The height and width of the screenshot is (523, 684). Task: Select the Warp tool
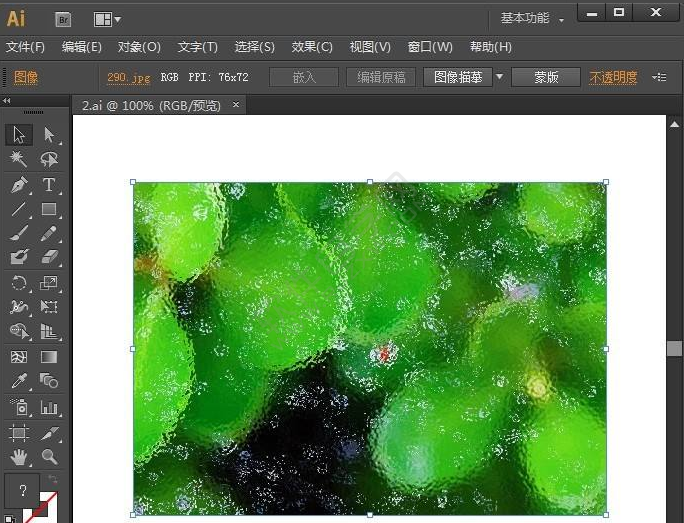click(x=19, y=307)
